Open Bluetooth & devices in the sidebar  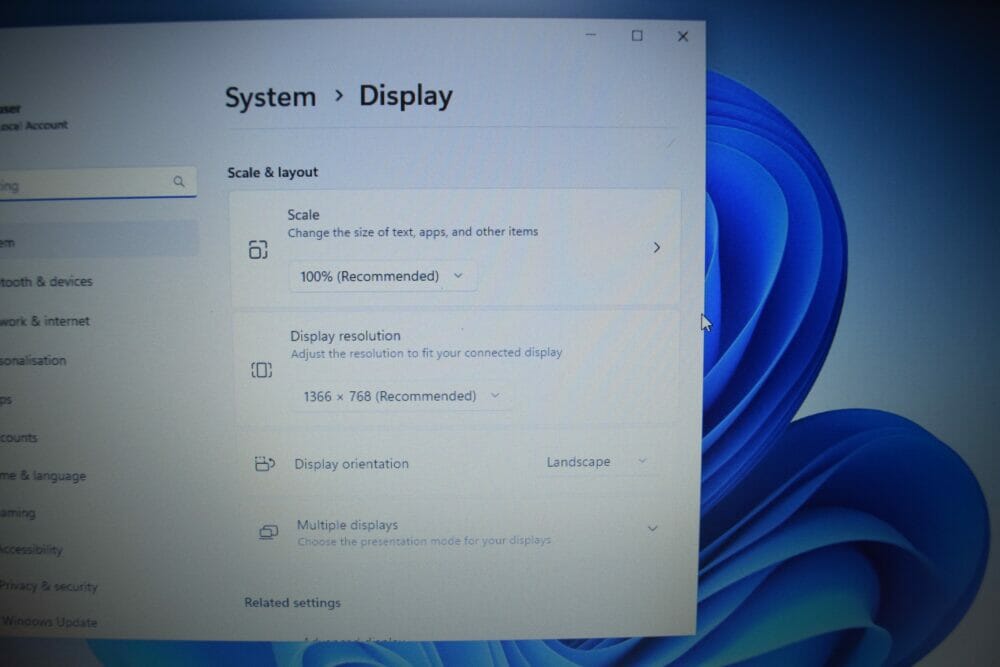[46, 281]
